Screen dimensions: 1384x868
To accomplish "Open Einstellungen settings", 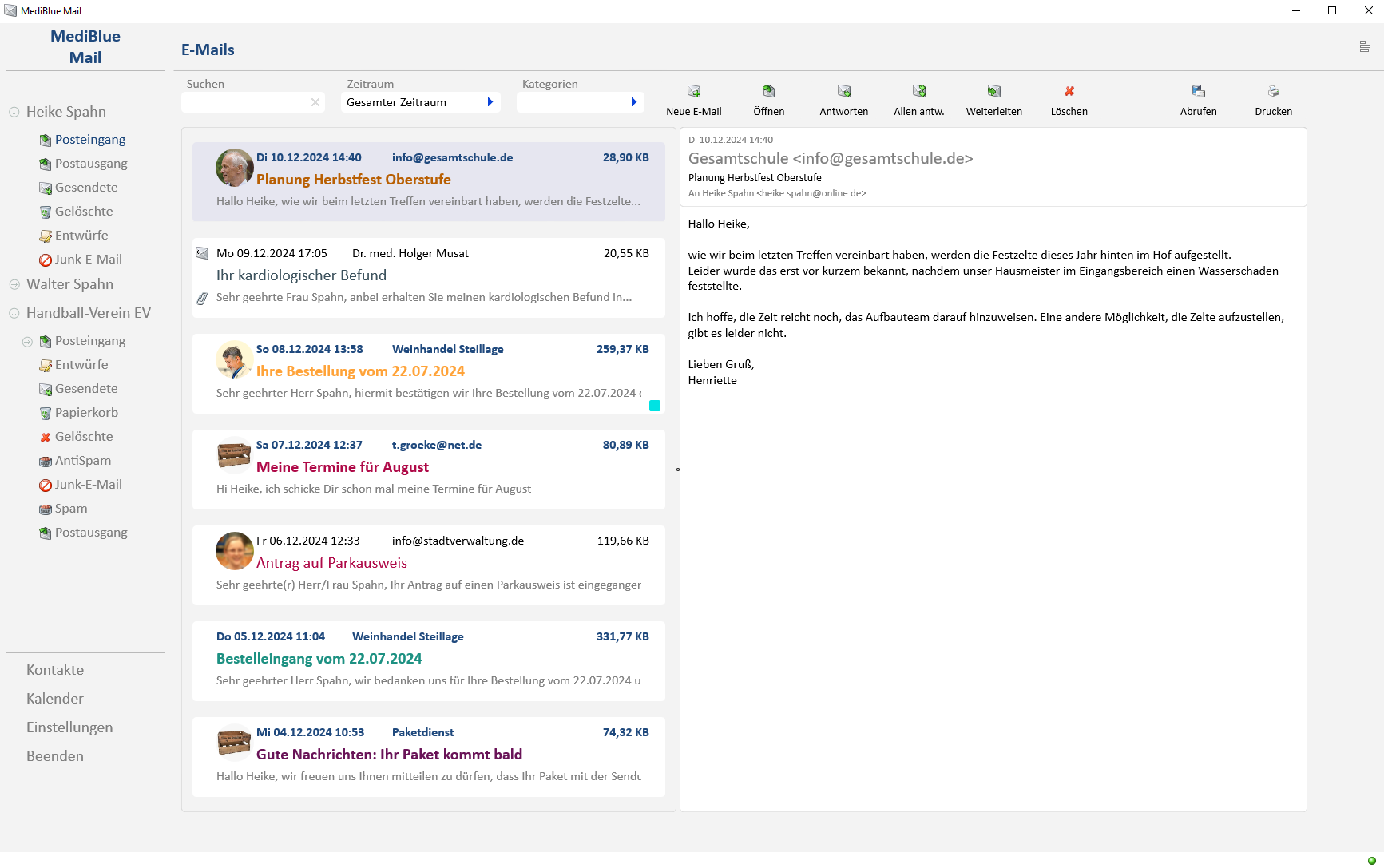I will click(69, 727).
